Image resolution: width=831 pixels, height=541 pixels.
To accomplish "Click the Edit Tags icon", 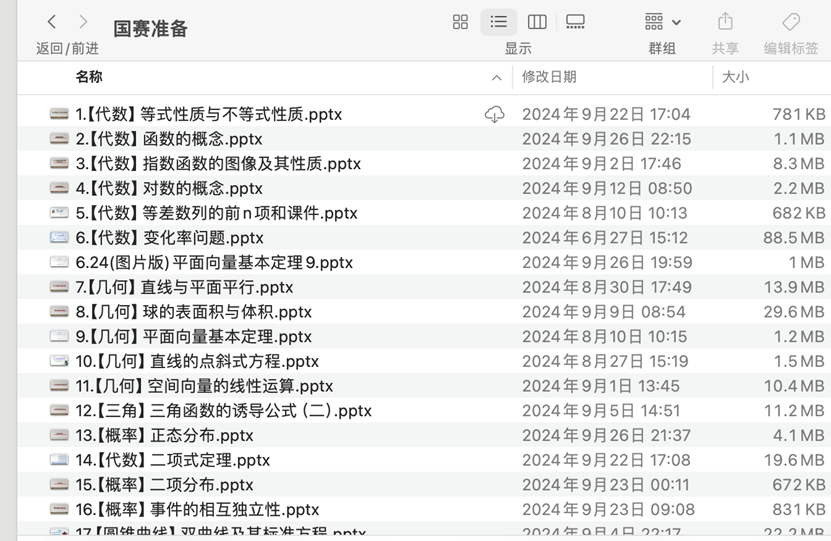I will point(790,22).
